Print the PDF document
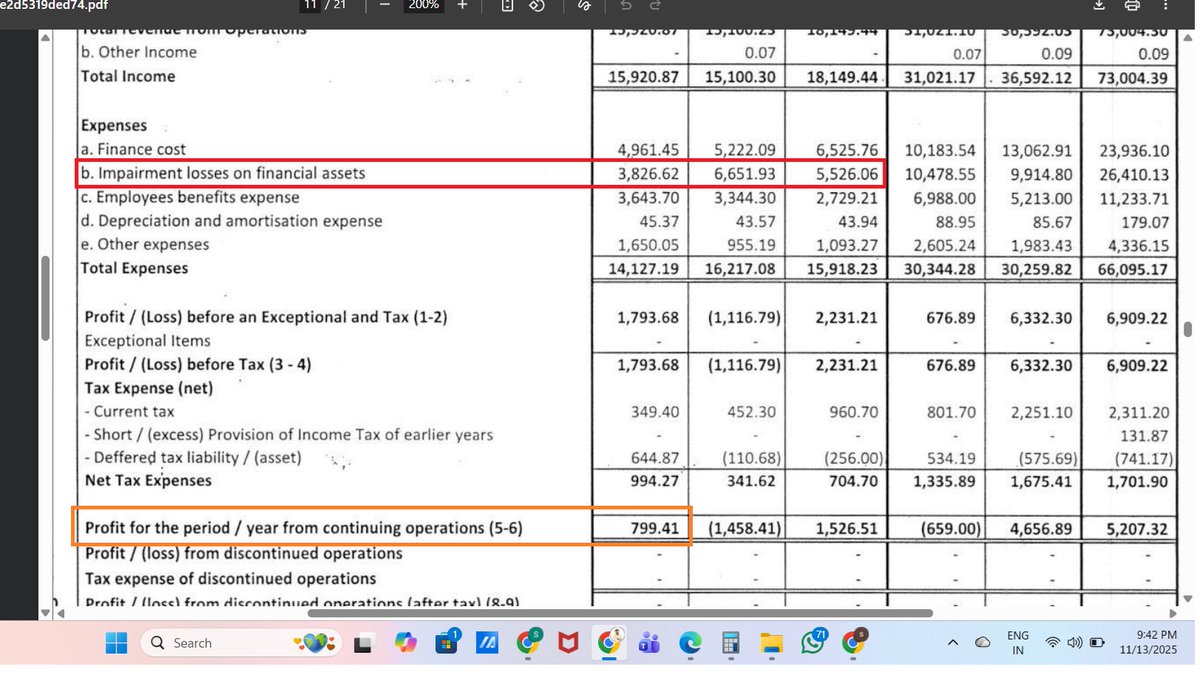 [x=1132, y=5]
